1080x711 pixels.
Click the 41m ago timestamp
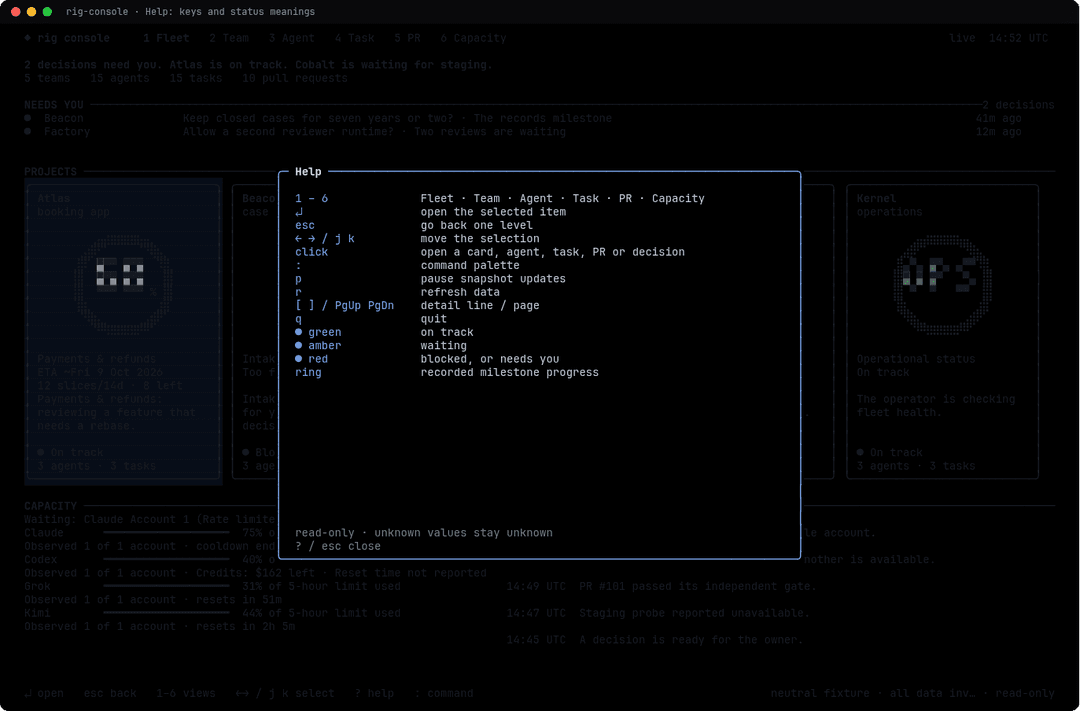998,118
